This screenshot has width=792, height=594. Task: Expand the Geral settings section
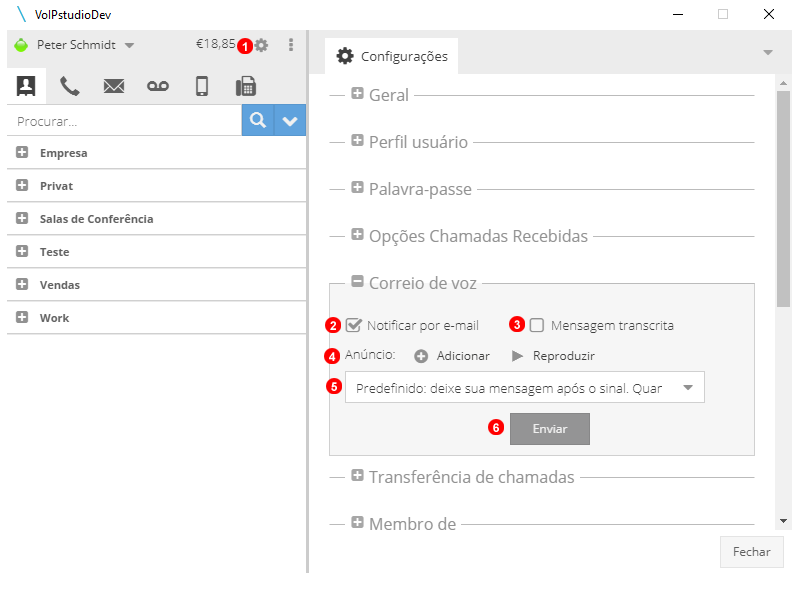coord(358,93)
